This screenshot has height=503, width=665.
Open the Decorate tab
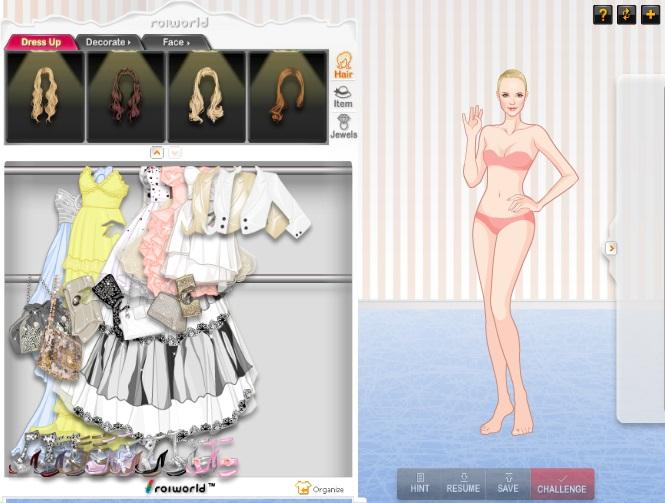pos(107,42)
